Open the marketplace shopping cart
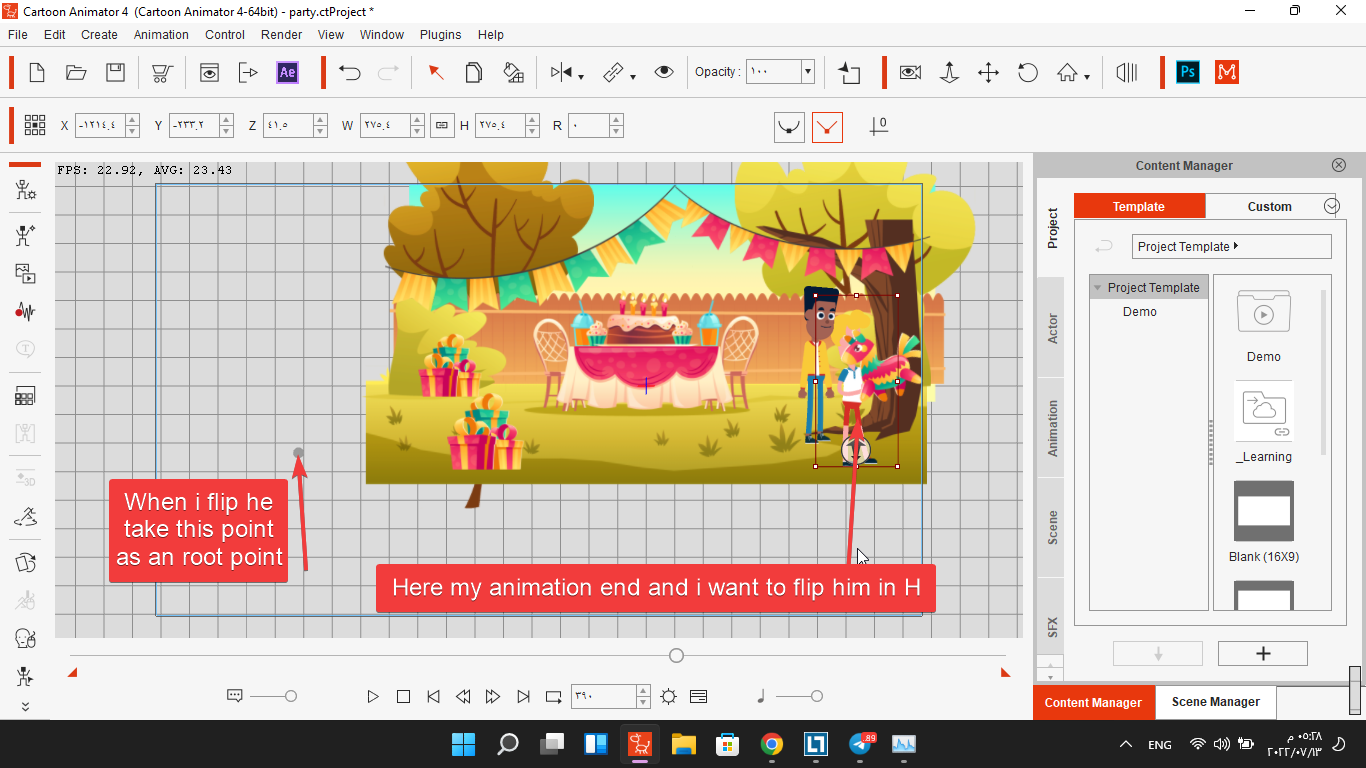Screen dimensions: 1366x768 pyautogui.click(x=161, y=72)
